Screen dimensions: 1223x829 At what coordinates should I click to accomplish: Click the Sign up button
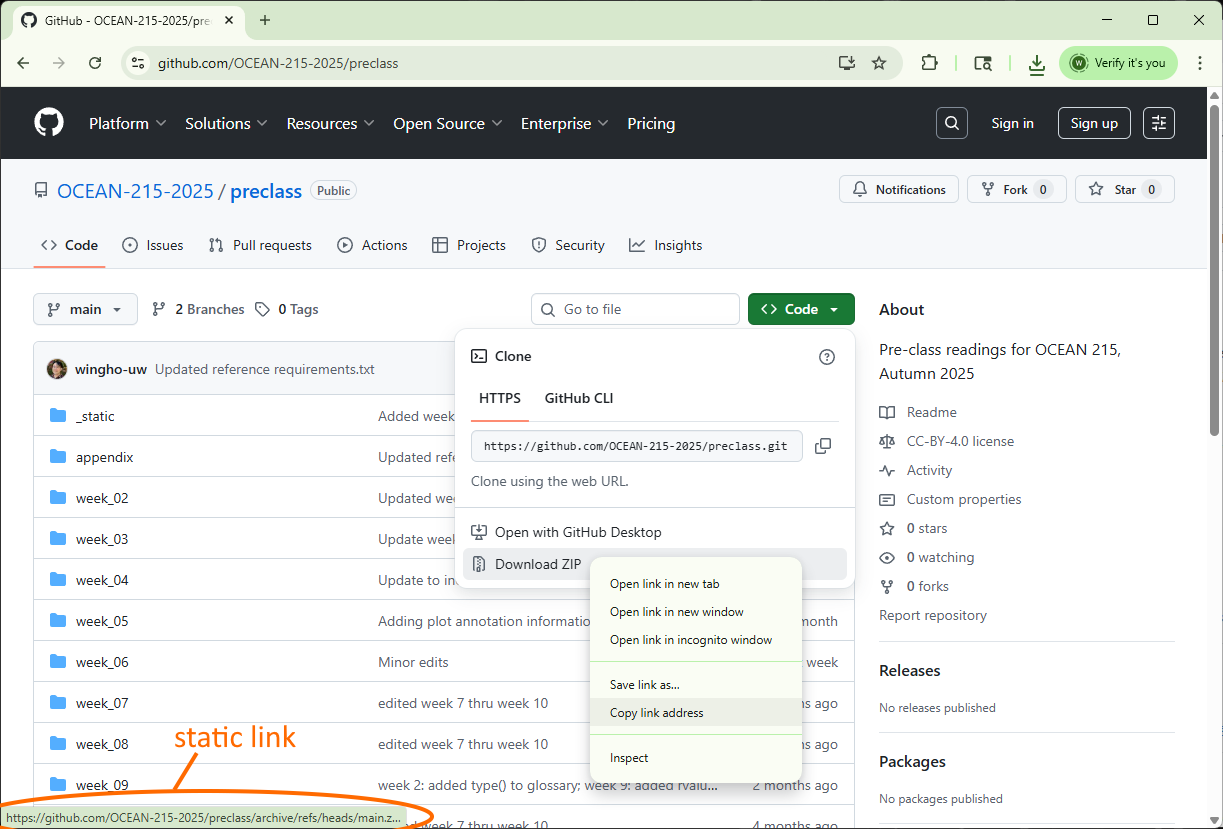click(1093, 123)
